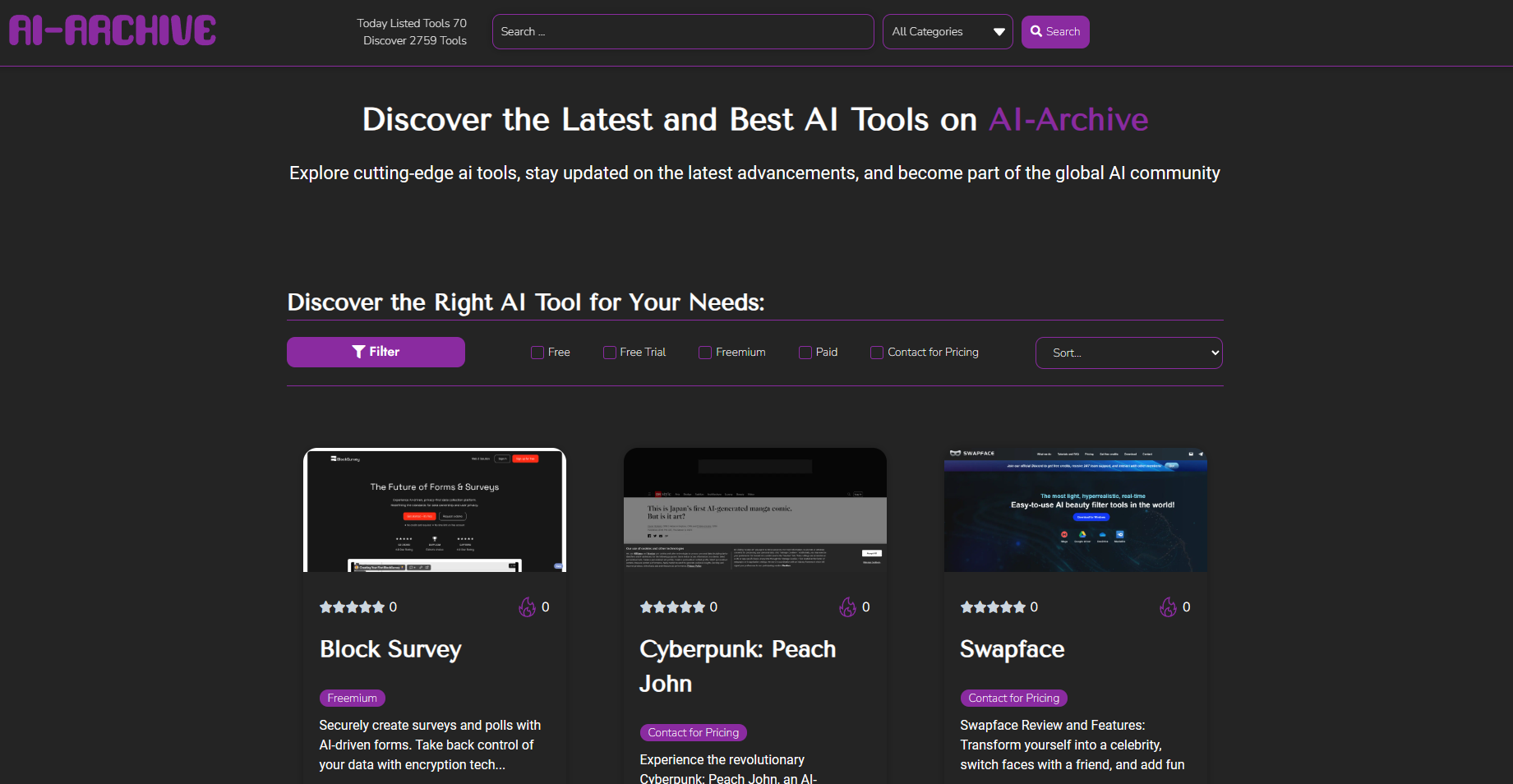Open the All Categories dropdown
This screenshot has height=784, width=1513.
click(947, 32)
